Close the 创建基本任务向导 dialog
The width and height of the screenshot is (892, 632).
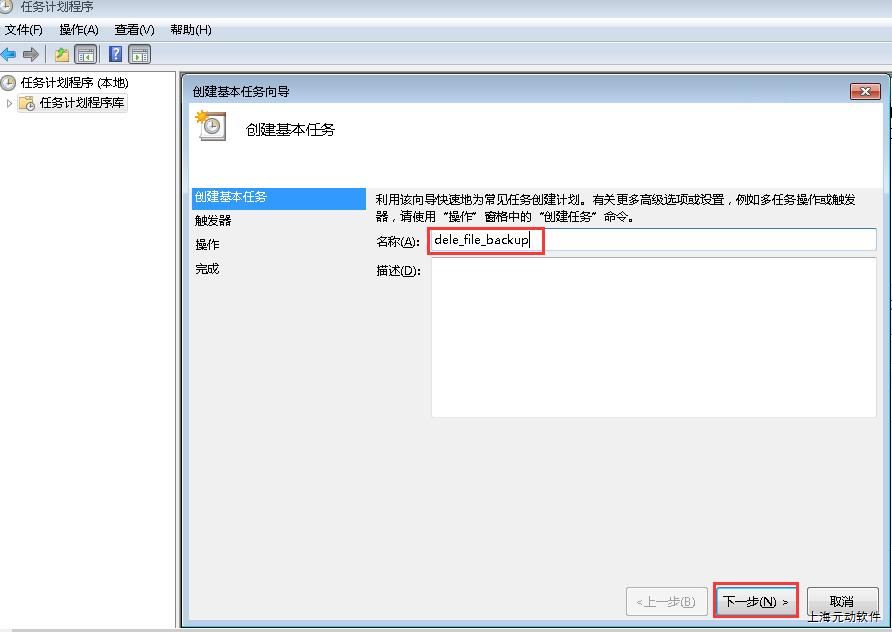pyautogui.click(x=865, y=91)
